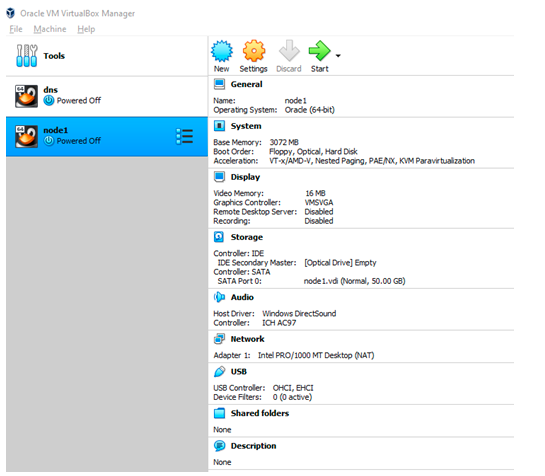Click the VirtualBox logo in the title bar
Image resolution: width=545 pixels, height=476 pixels.
[x=11, y=13]
